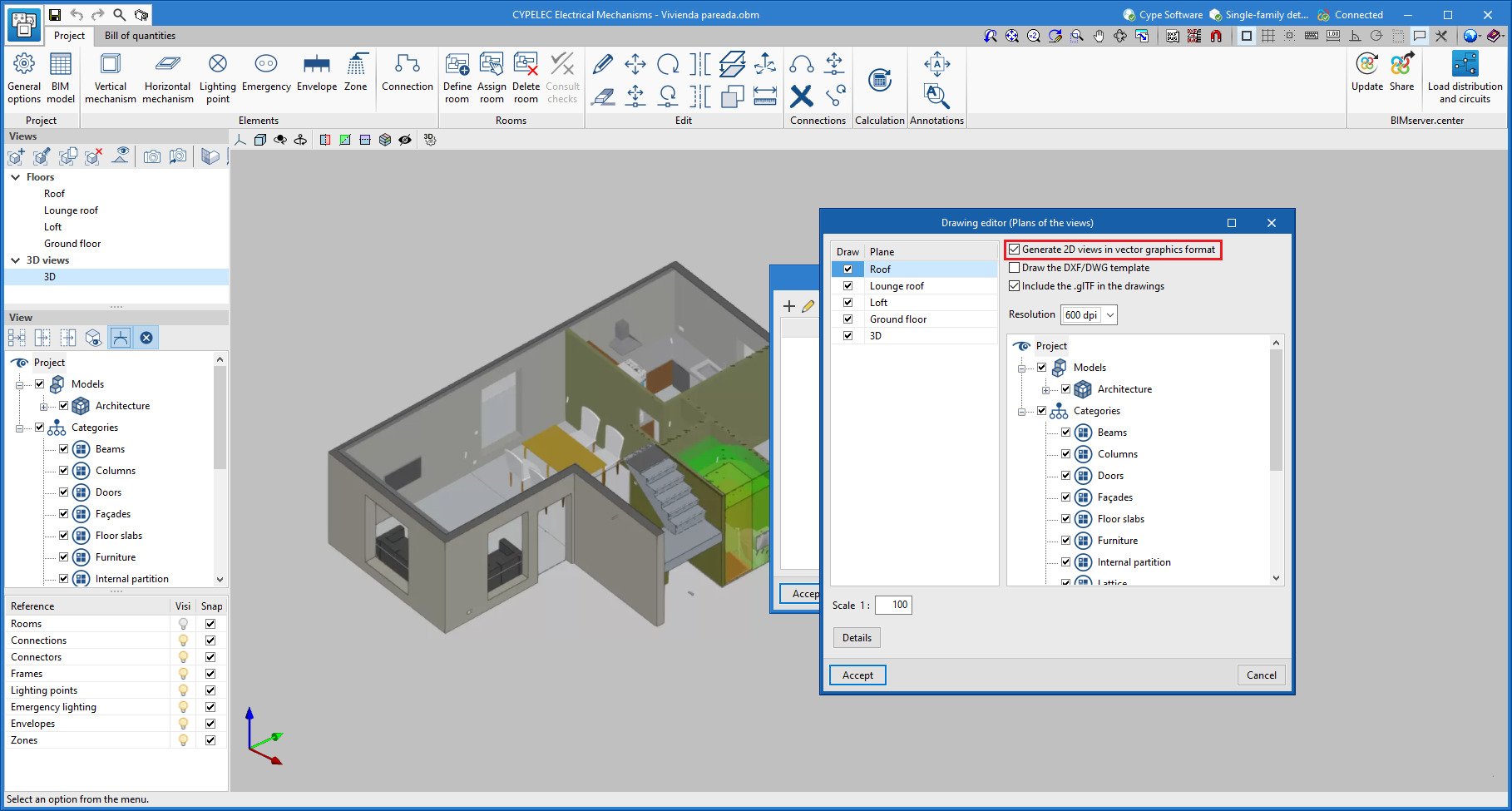Click the Details button
The height and width of the screenshot is (811, 1512).
click(x=857, y=638)
